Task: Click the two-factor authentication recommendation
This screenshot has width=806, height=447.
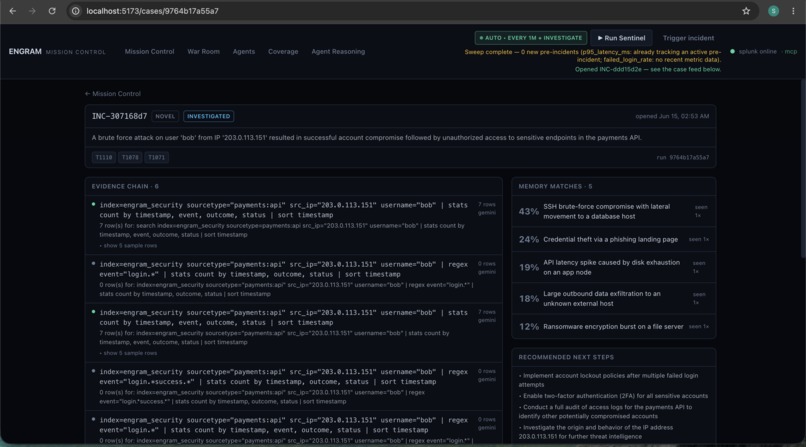Action: [x=613, y=396]
